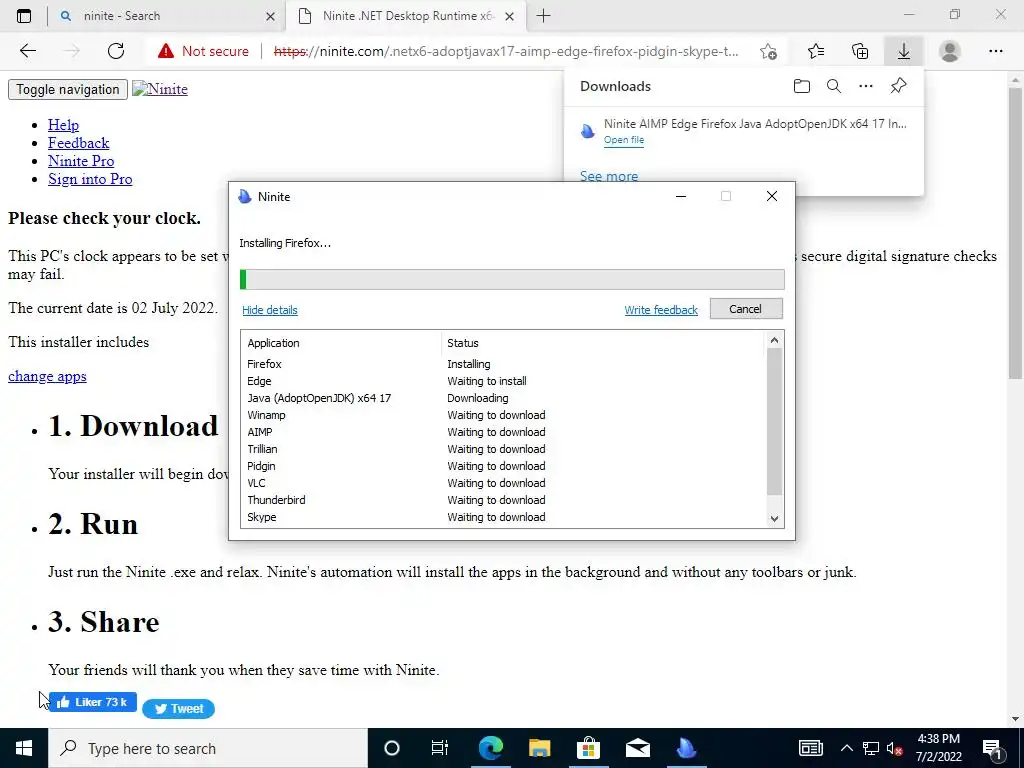Open the Ninite Pro link
The height and width of the screenshot is (768, 1024).
(81, 161)
